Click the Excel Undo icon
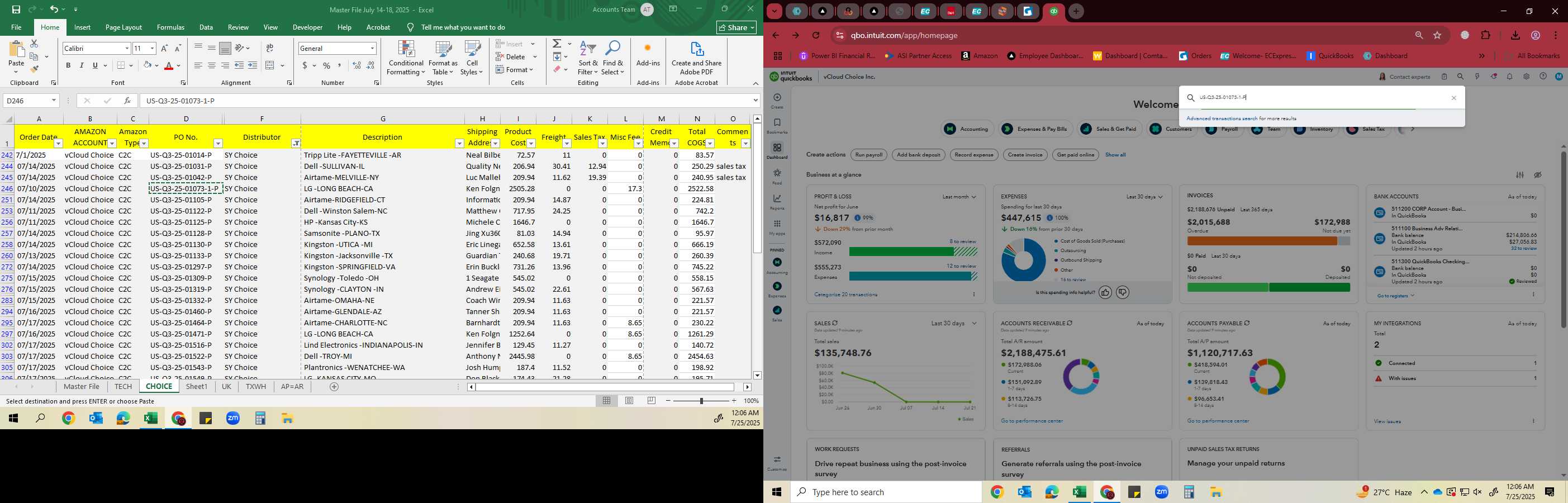 click(x=54, y=10)
